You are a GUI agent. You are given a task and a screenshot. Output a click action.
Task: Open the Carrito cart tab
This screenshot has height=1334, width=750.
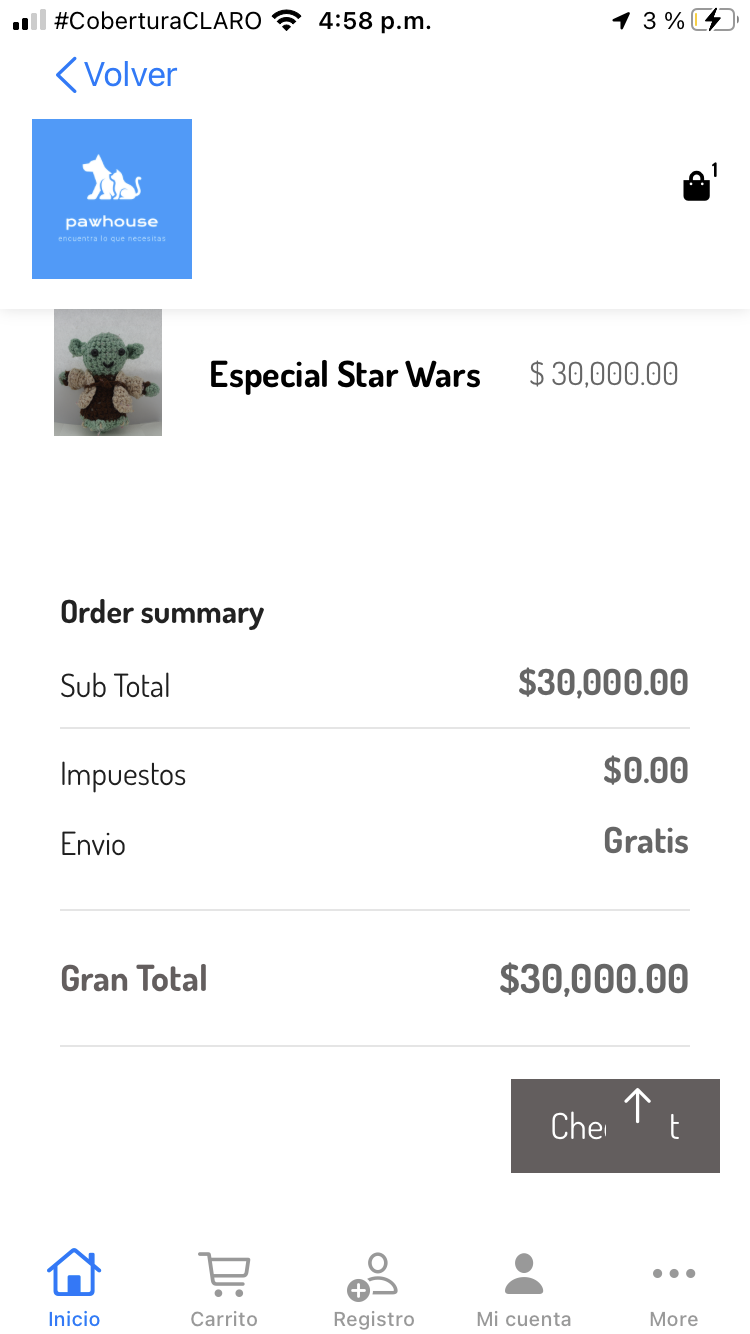click(x=224, y=1274)
